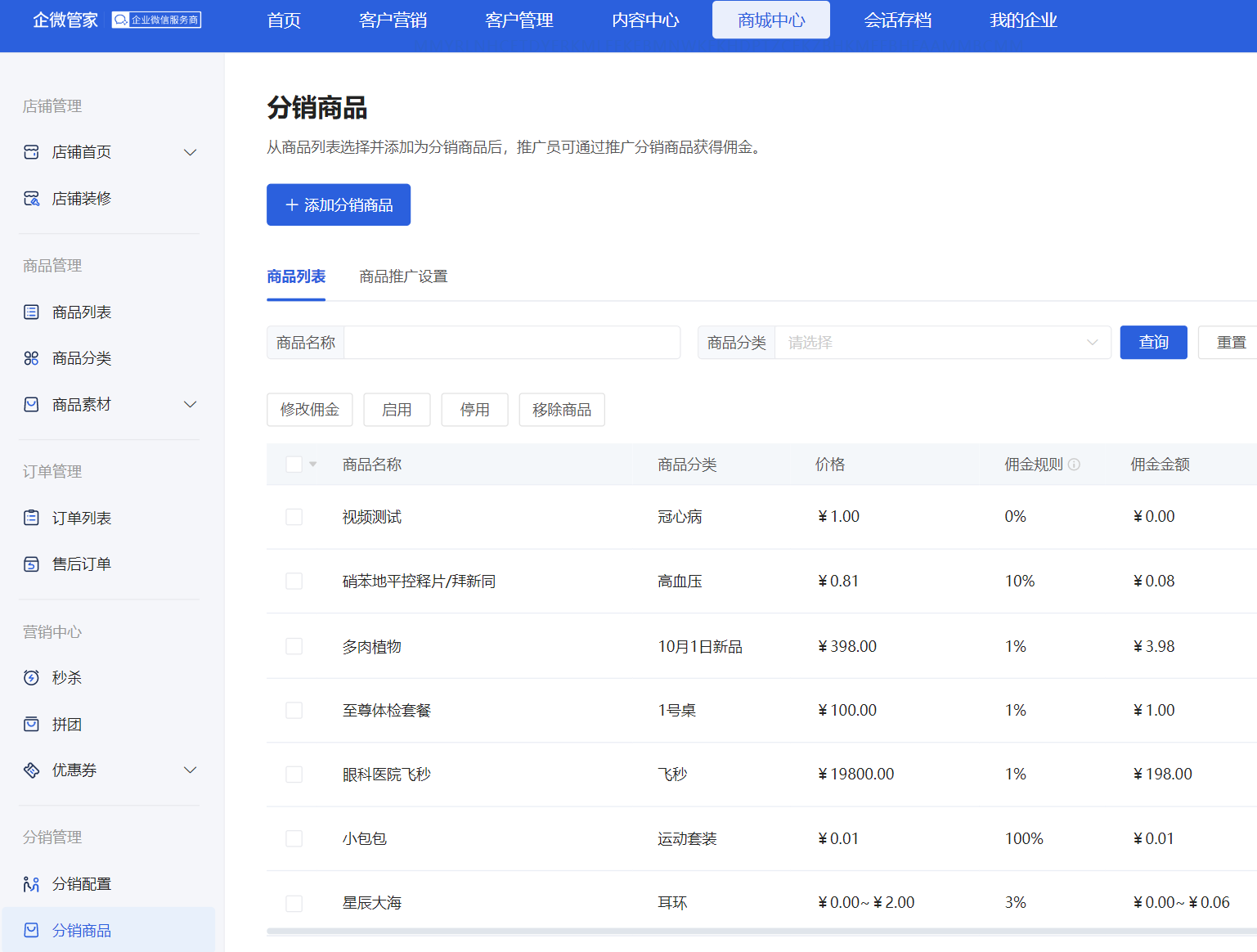Click the 店铺装修 sidebar icon
Viewport: 1257px width, 952px height.
tap(31, 199)
